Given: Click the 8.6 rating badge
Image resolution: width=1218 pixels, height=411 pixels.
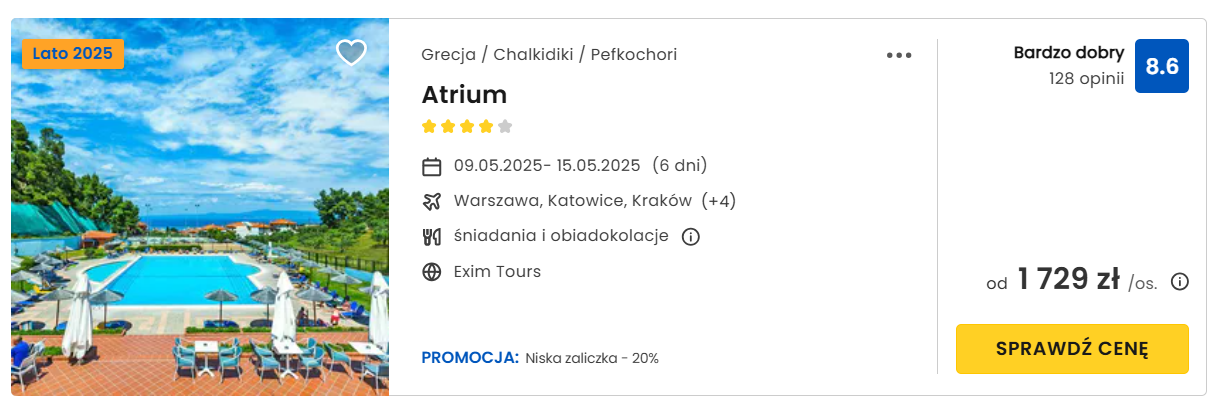Looking at the screenshot, I should coord(1162,66).
